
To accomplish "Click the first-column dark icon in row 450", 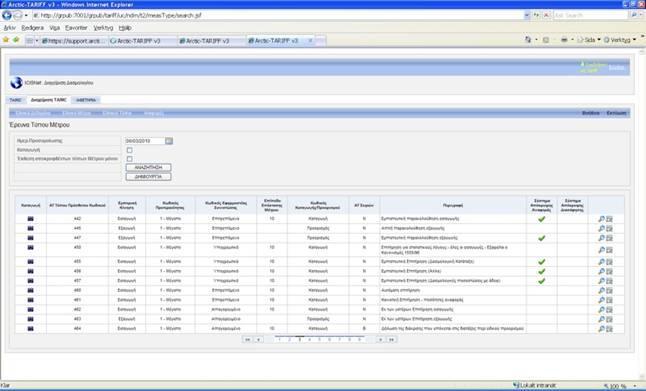I will (30, 248).
